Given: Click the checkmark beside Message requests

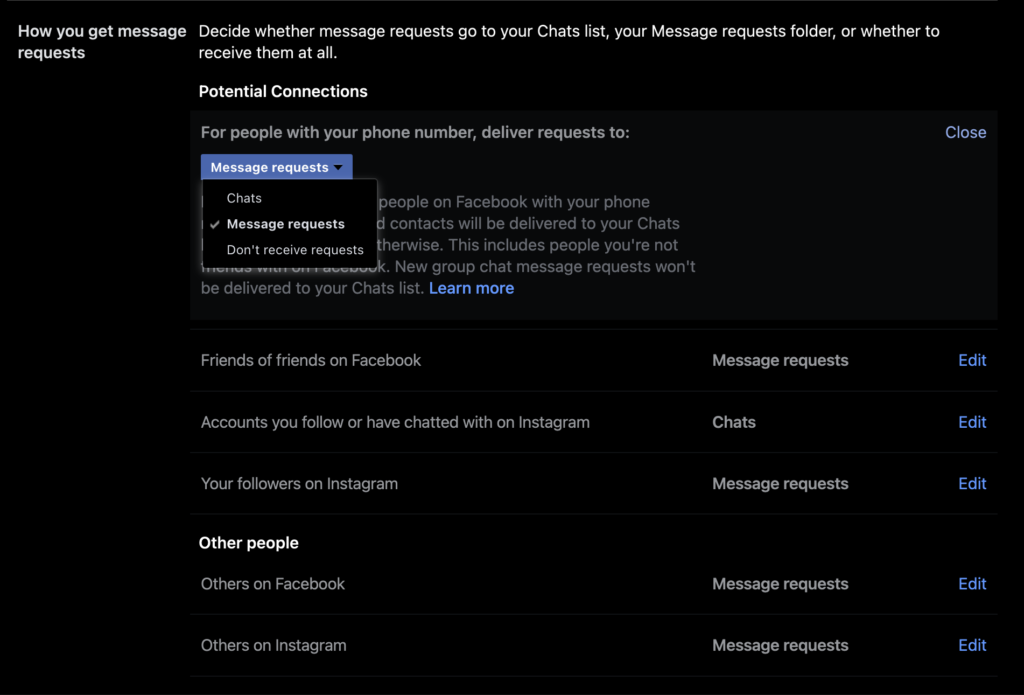Looking at the screenshot, I should point(214,224).
